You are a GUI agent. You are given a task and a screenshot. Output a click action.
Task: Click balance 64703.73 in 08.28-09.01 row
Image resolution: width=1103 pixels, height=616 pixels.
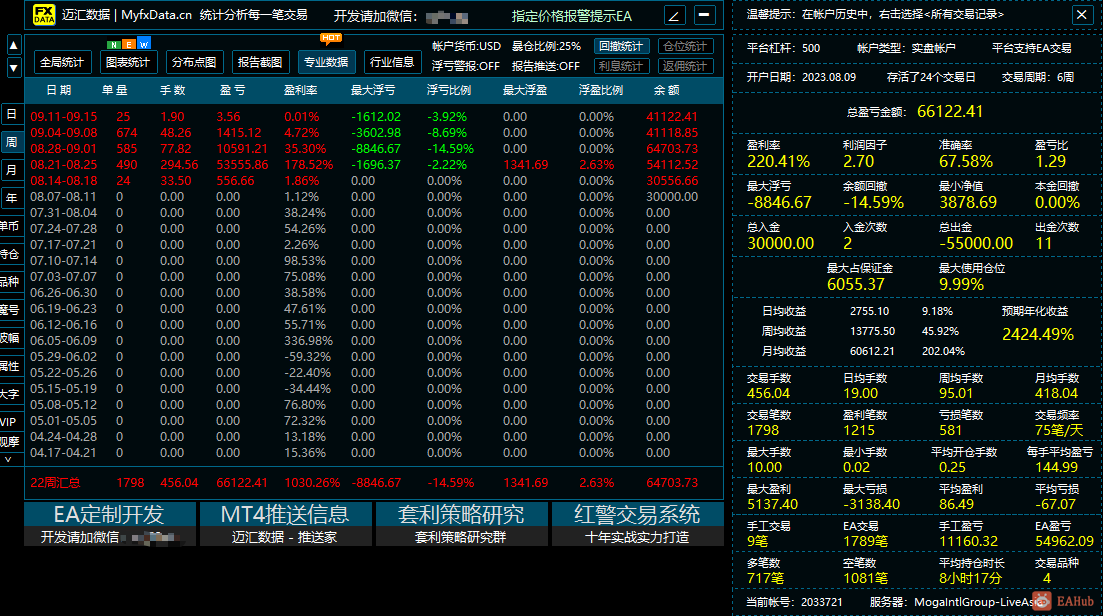(x=672, y=149)
